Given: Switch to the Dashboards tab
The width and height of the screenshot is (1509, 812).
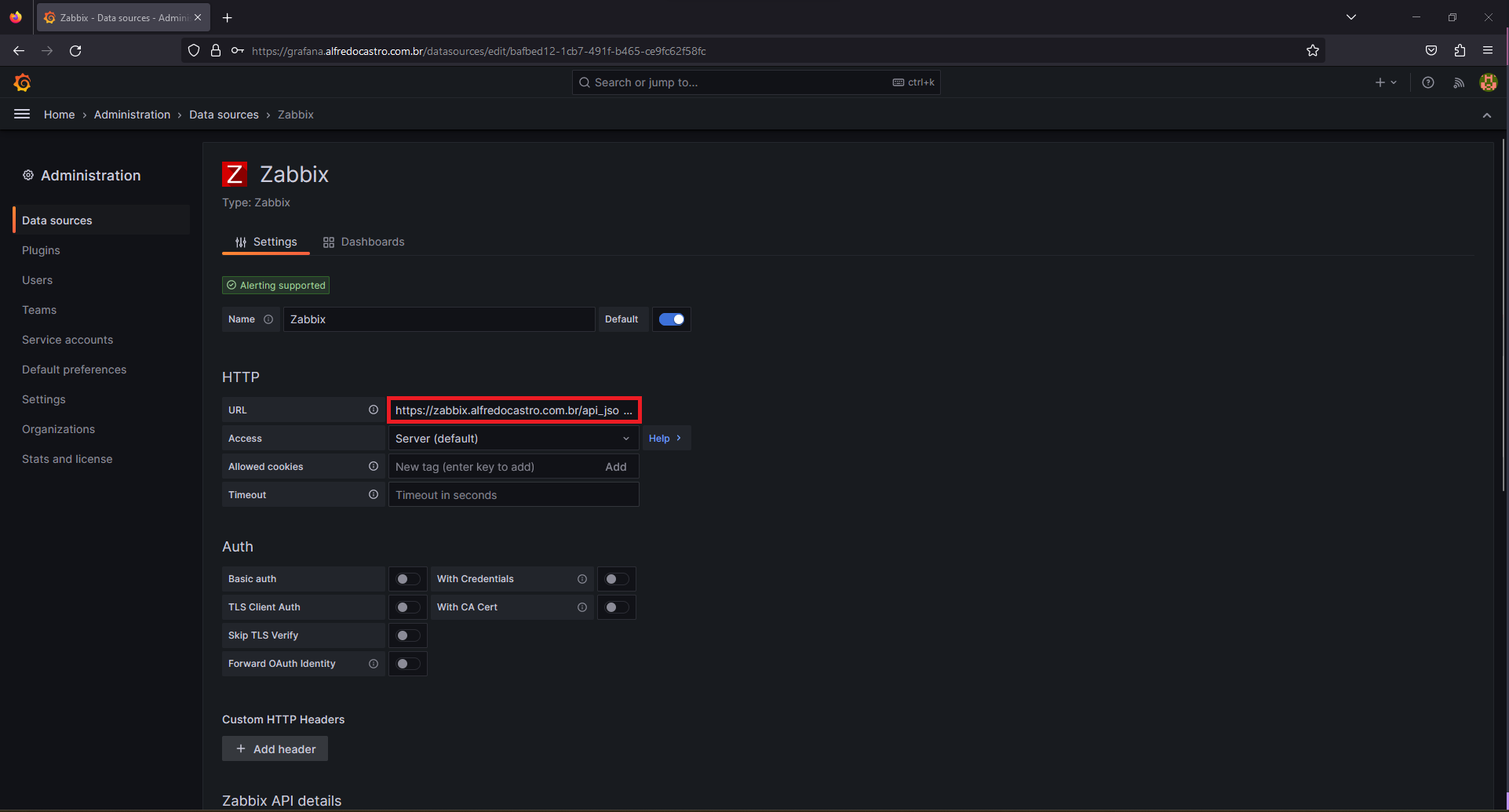Looking at the screenshot, I should point(363,242).
